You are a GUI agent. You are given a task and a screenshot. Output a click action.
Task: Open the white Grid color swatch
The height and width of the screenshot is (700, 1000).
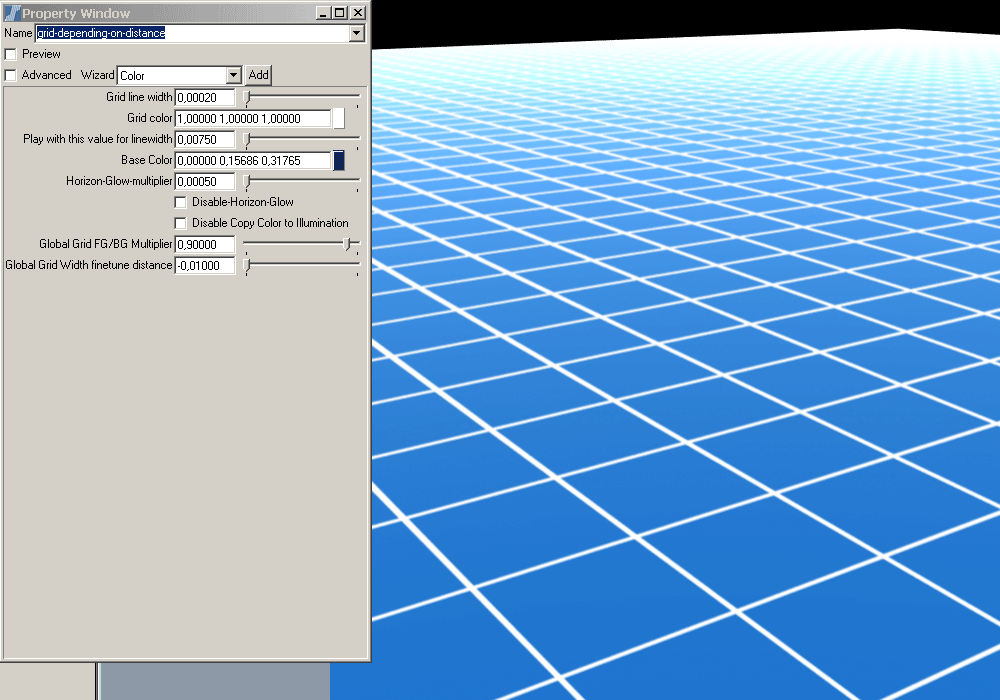[x=338, y=118]
